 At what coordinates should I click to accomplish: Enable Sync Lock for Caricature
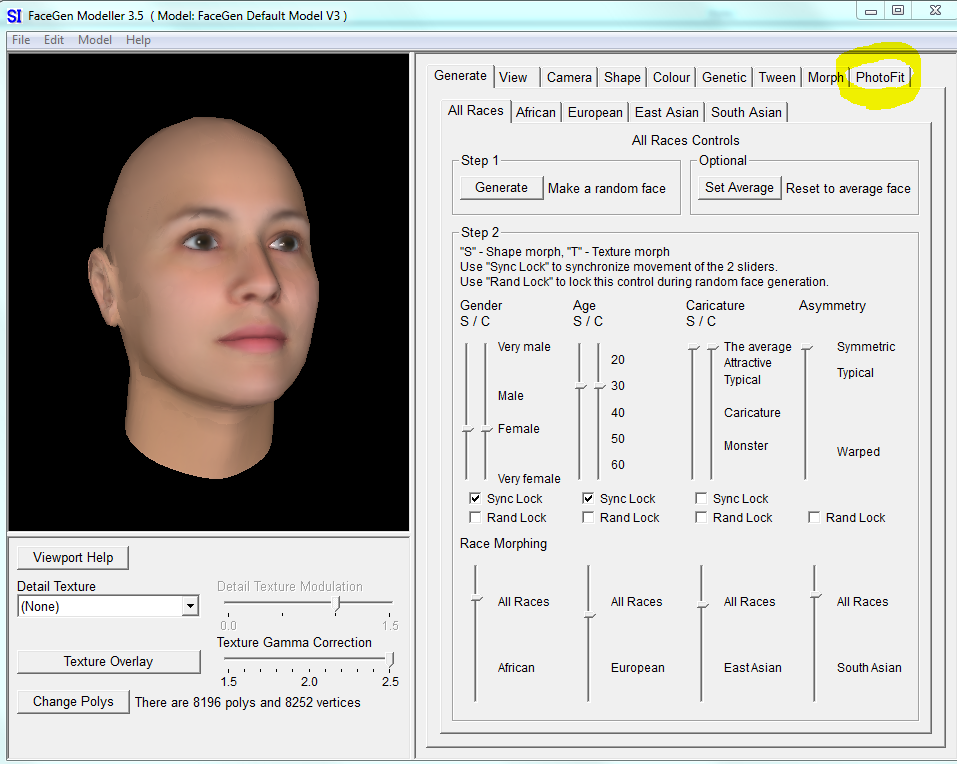point(701,498)
